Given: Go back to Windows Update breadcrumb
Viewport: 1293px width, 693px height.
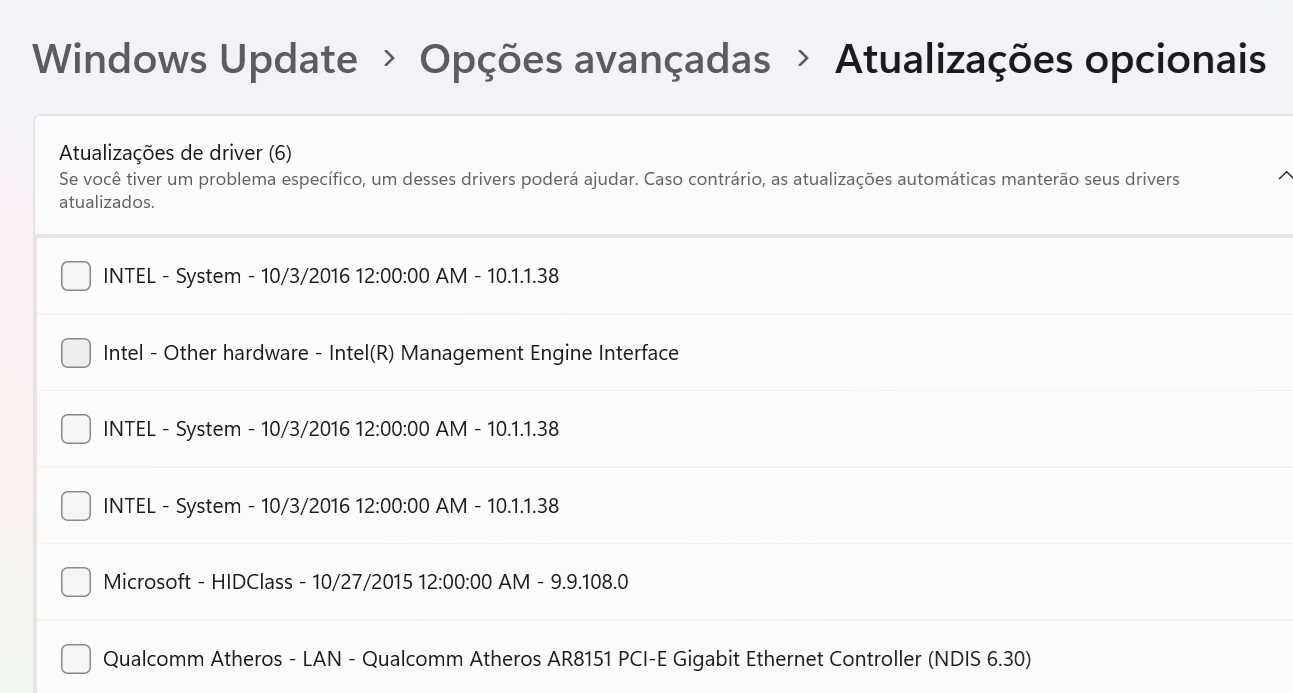Looking at the screenshot, I should [x=195, y=59].
